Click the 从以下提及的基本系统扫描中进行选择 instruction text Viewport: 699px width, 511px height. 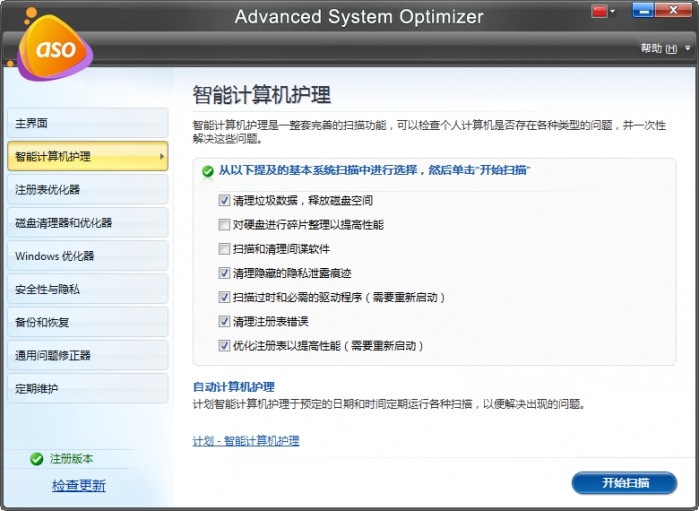point(374,170)
